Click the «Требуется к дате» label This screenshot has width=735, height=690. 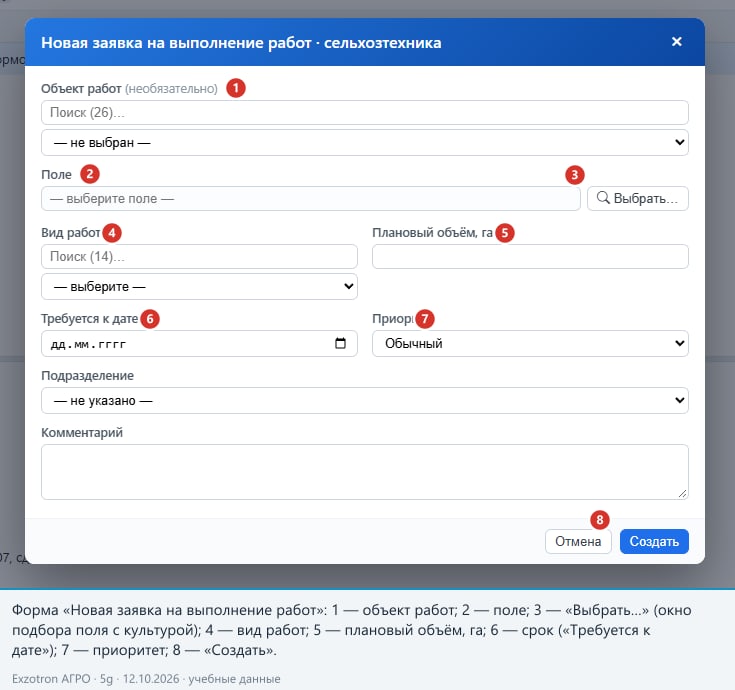(x=90, y=319)
